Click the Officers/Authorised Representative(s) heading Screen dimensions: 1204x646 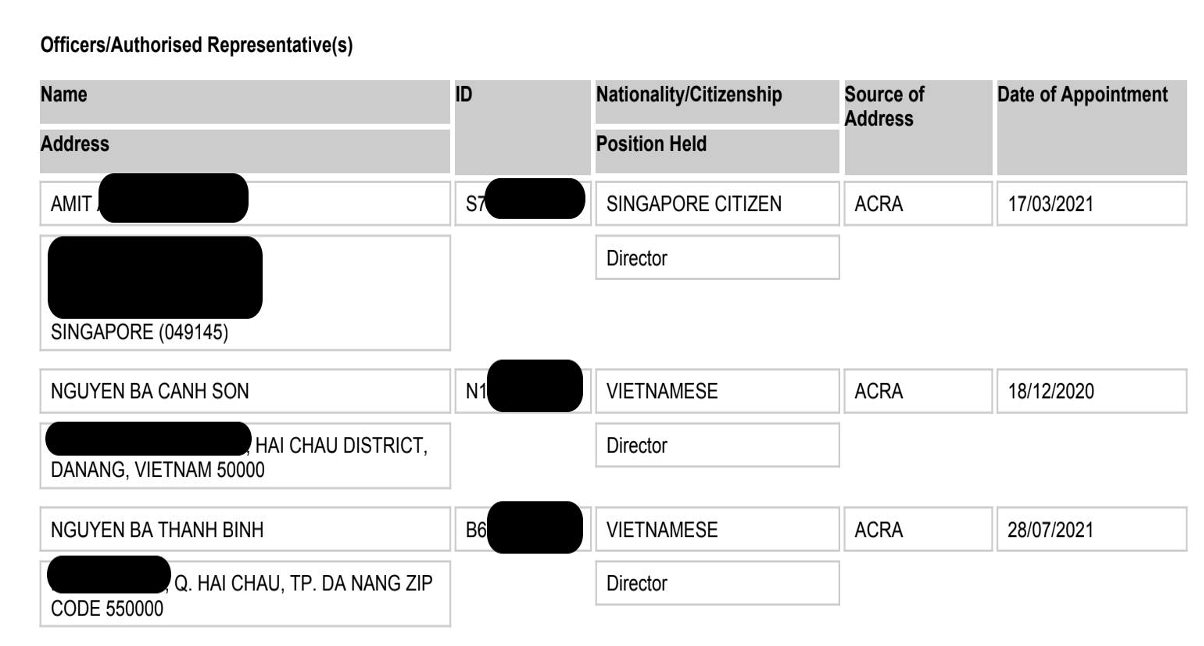tap(196, 45)
